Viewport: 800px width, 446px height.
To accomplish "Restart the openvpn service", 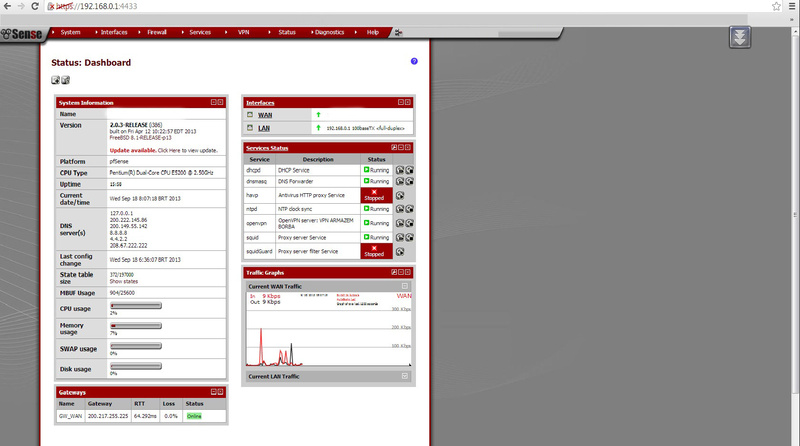I will (400, 223).
